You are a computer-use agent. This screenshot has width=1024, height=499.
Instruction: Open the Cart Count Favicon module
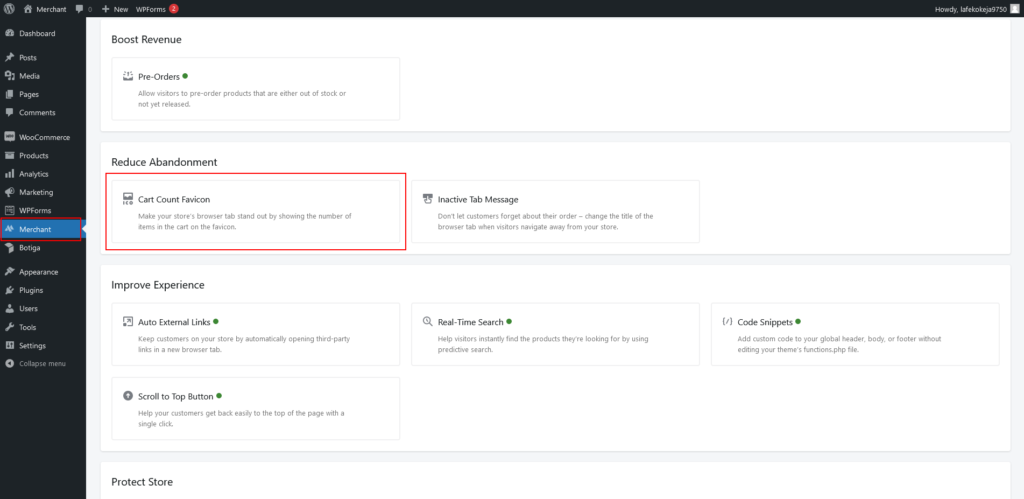(x=255, y=212)
